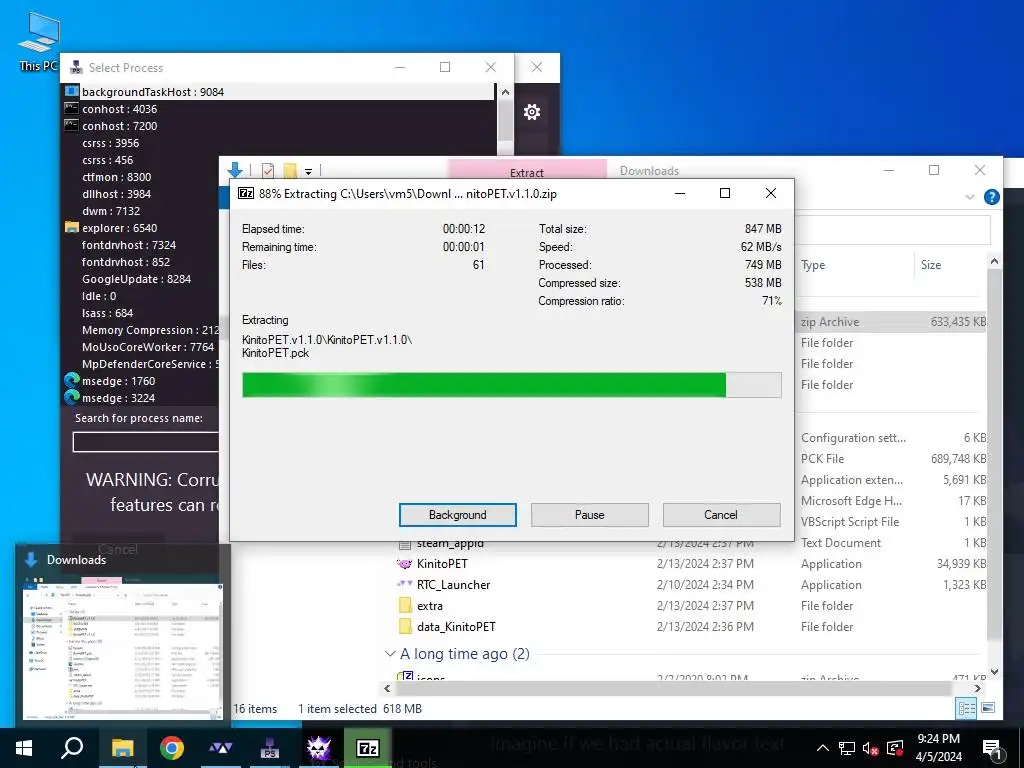Click the muted volume tray icon
The width and height of the screenshot is (1024, 768).
[x=871, y=748]
